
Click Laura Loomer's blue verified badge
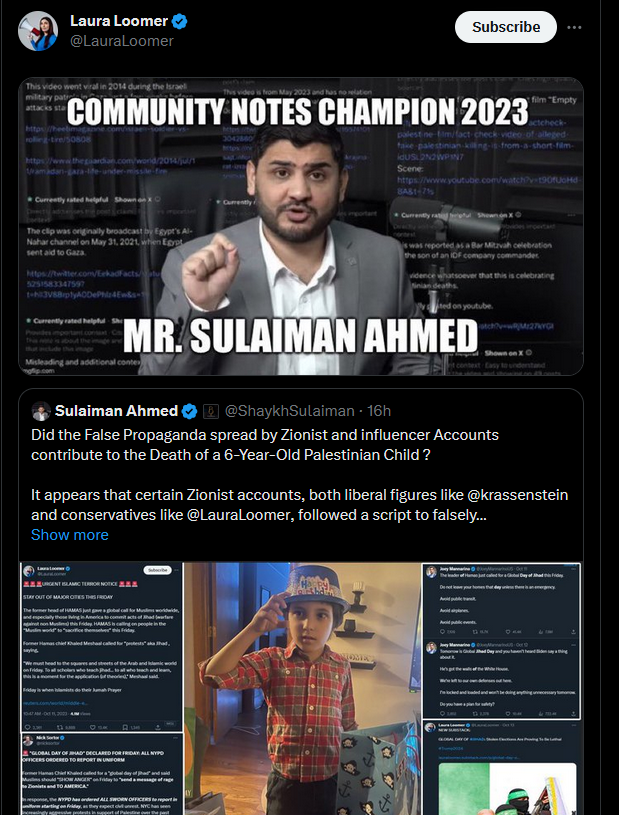pos(180,21)
